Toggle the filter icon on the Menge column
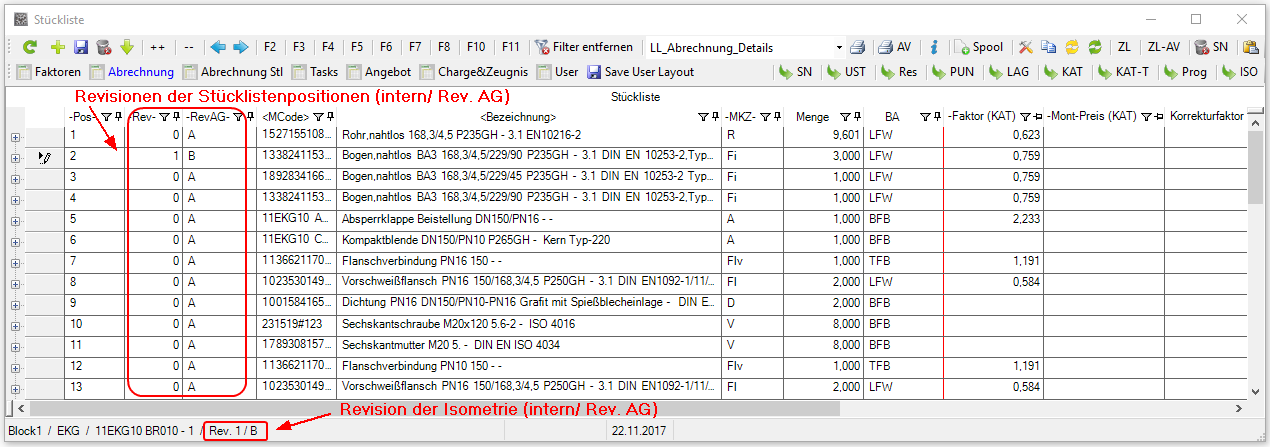This screenshot has height=447, width=1270. (844, 117)
